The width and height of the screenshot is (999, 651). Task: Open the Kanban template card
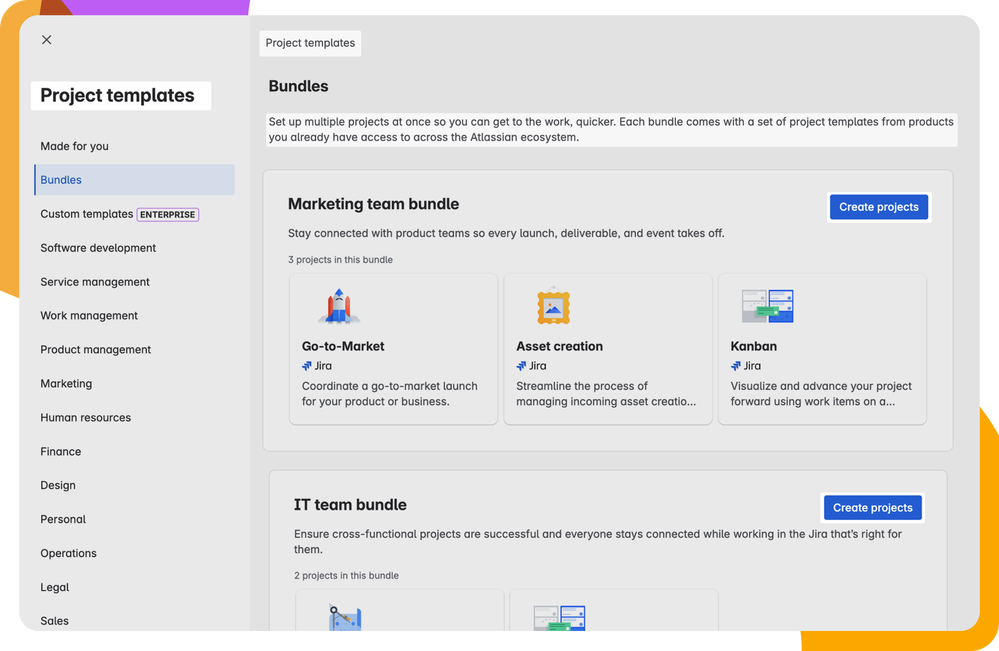click(x=822, y=349)
